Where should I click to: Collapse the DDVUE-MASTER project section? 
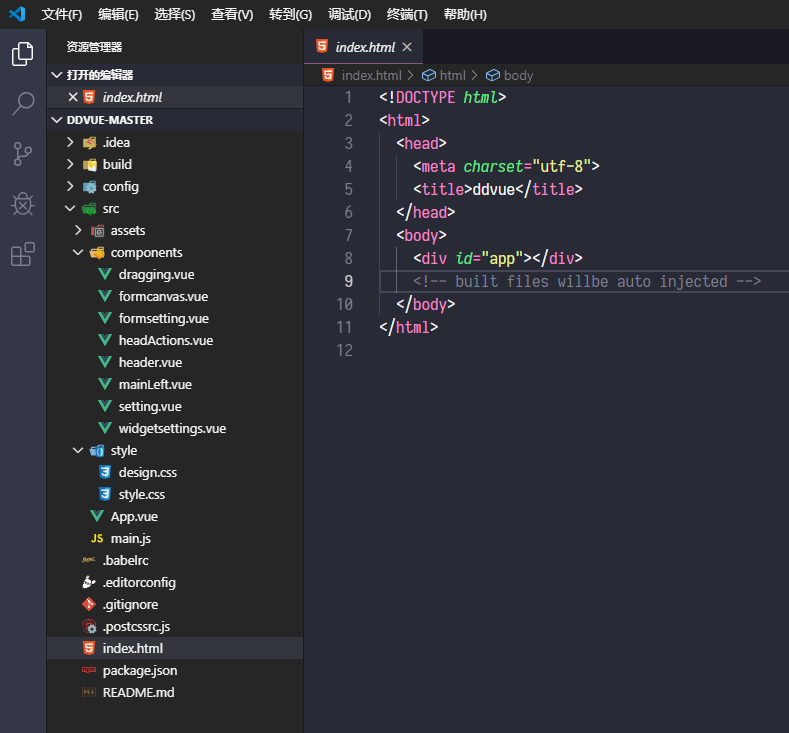pyautogui.click(x=57, y=120)
